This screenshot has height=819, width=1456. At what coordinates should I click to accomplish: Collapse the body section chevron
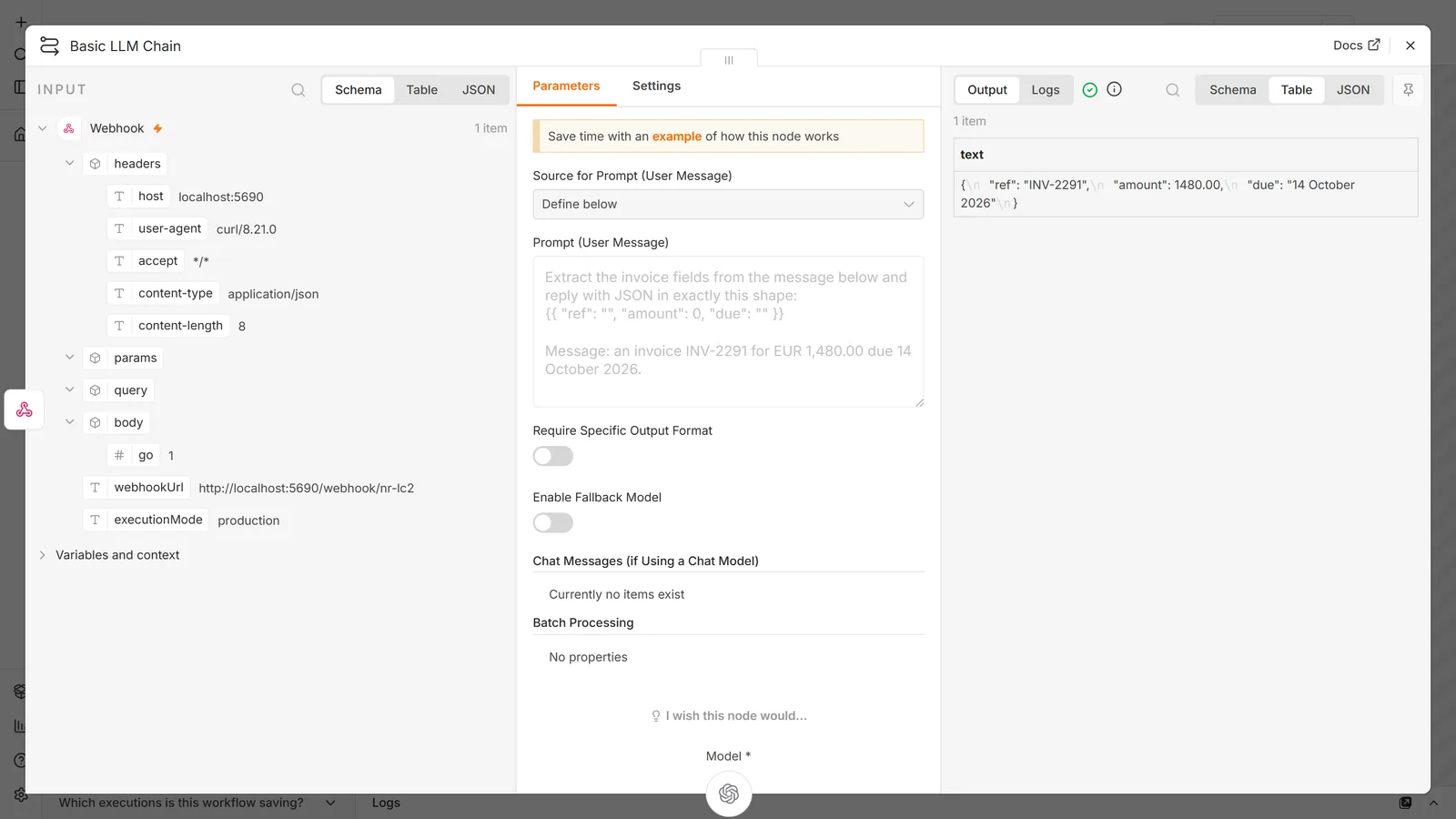tap(69, 421)
